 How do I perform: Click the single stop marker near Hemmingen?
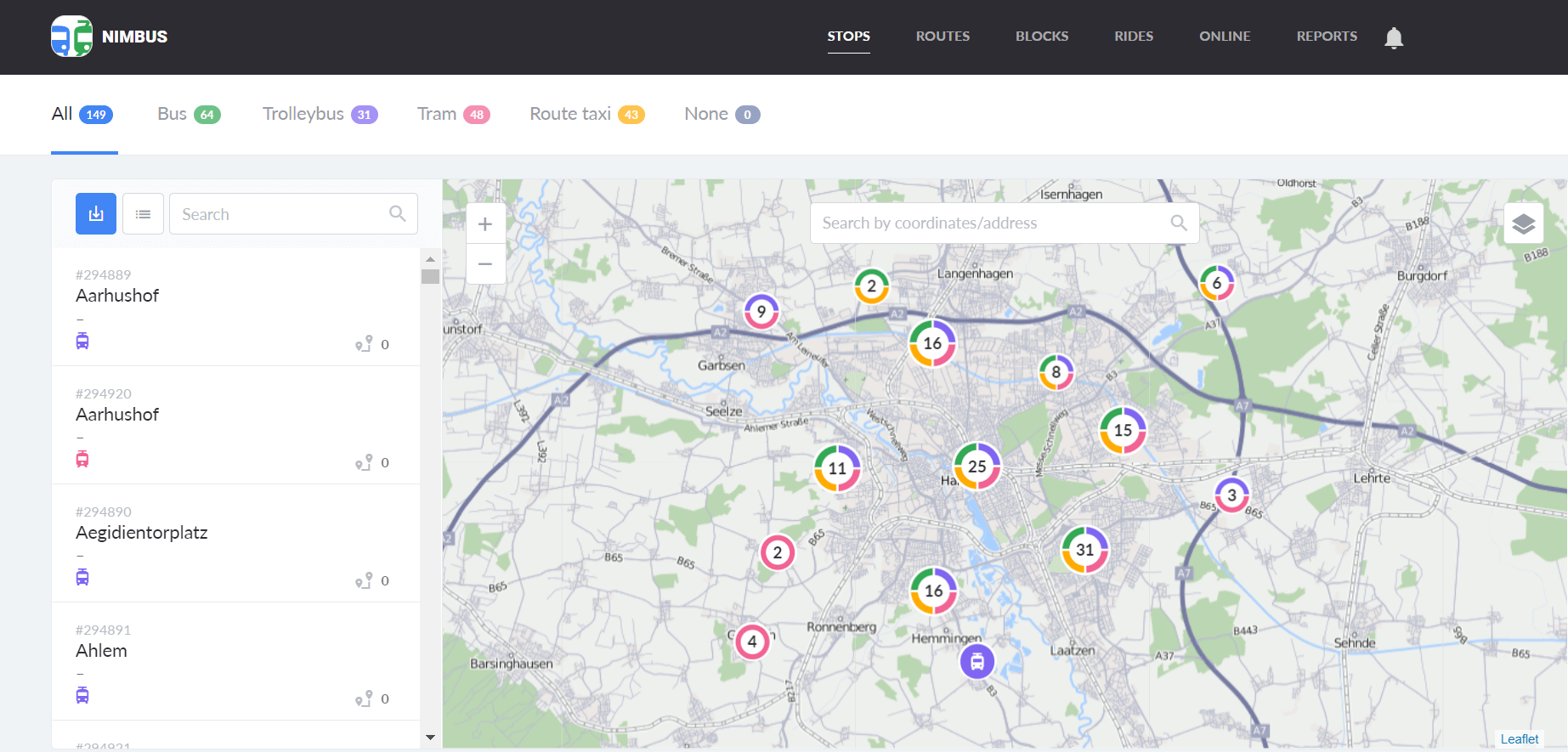click(976, 661)
